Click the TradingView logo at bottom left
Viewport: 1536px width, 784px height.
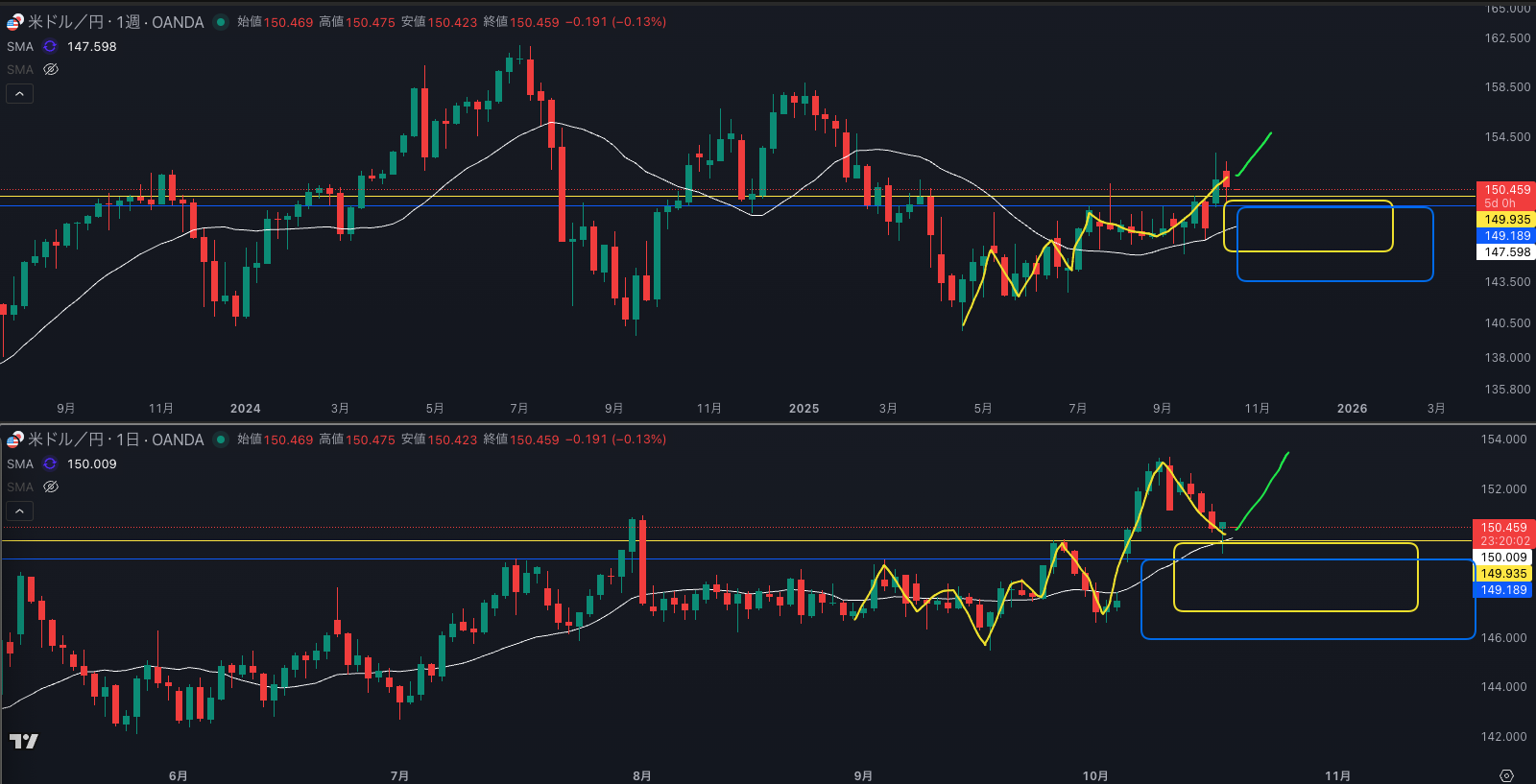[23, 741]
